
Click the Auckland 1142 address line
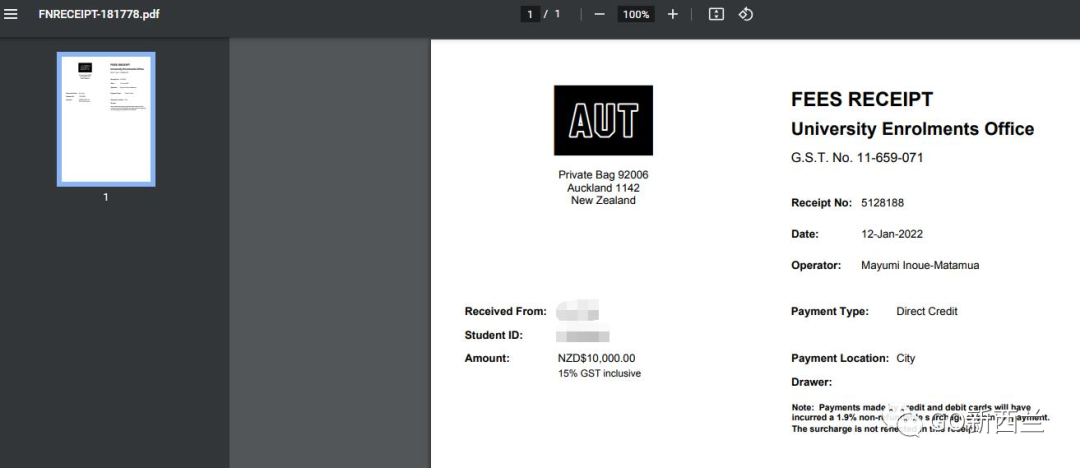603,188
